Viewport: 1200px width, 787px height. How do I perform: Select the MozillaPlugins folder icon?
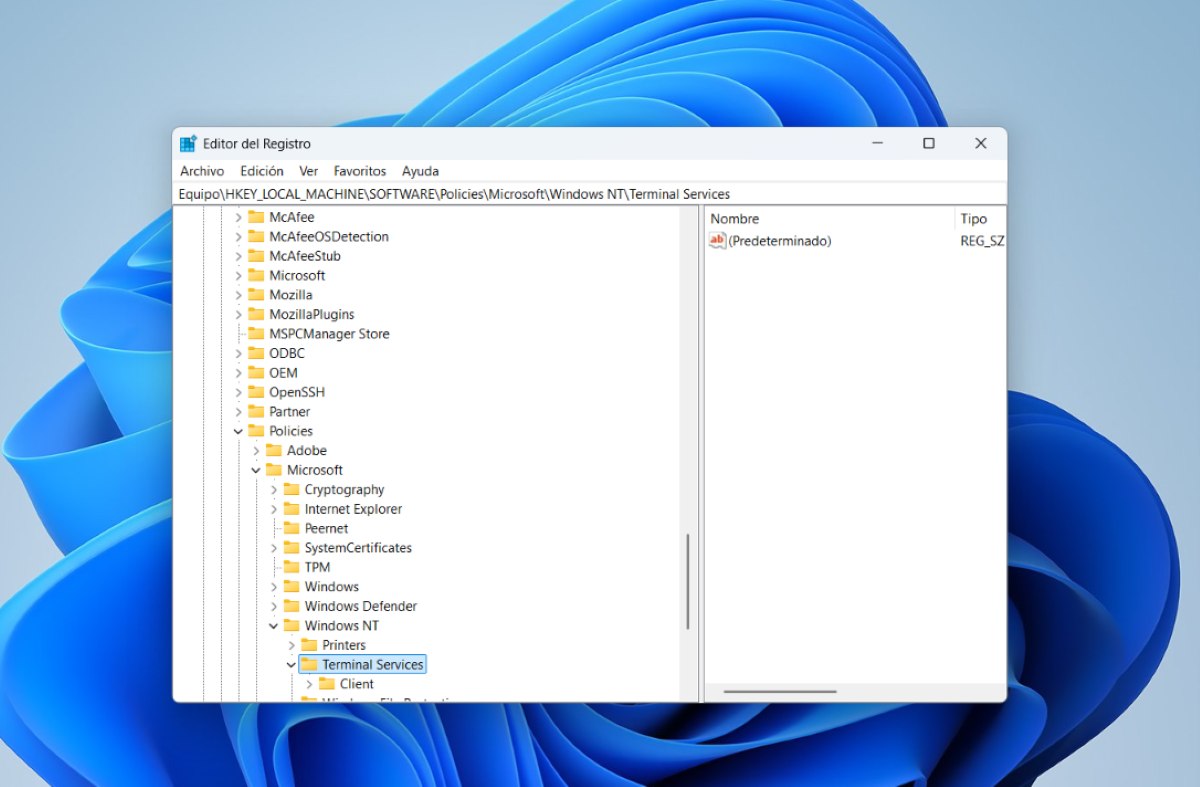pos(256,315)
